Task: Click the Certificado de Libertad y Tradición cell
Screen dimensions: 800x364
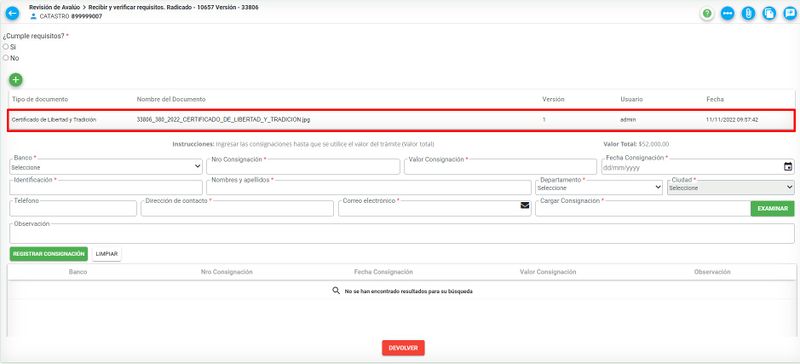Action: (x=54, y=119)
